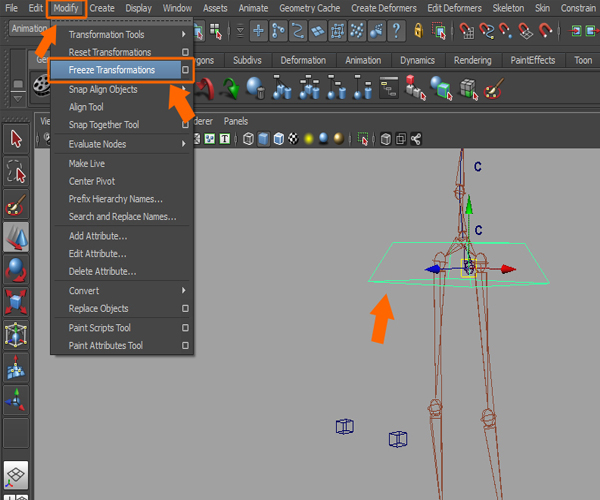600x500 pixels.
Task: Switch to single perspective layout icon
Action: point(16,475)
